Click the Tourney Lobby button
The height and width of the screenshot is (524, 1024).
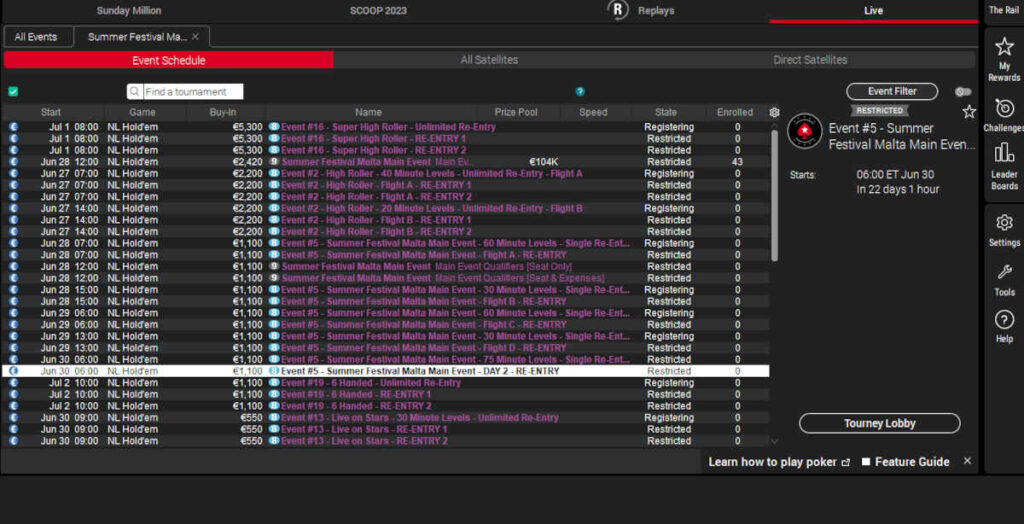[879, 423]
